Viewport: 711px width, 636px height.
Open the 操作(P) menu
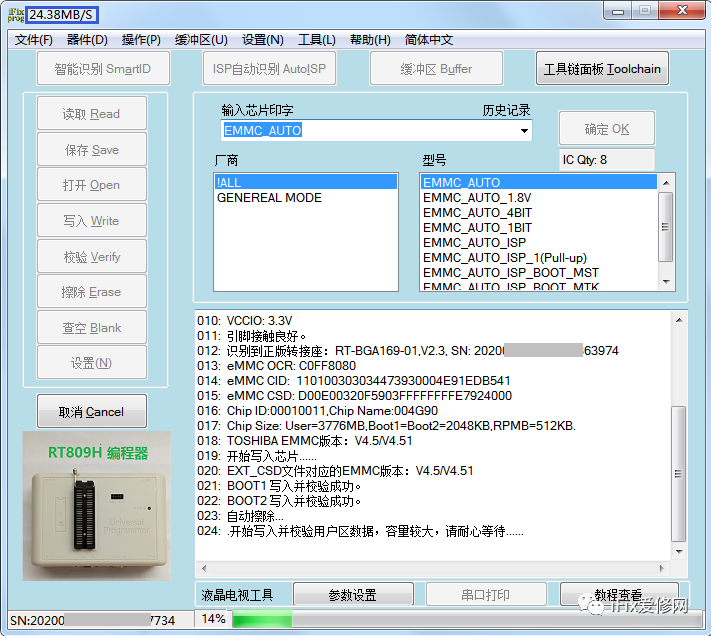point(141,40)
